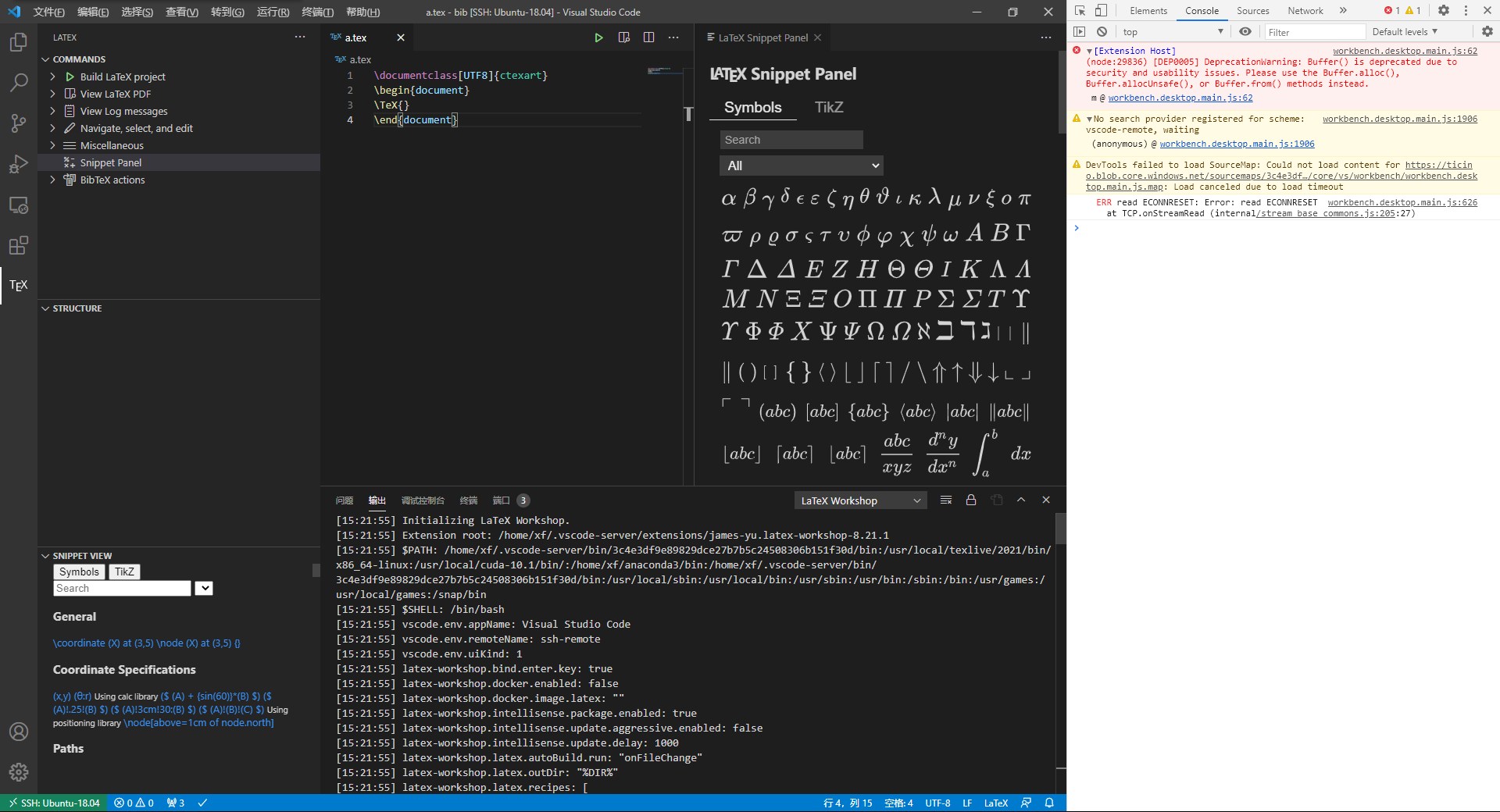Open the Manage gear in activity bar
1500x812 pixels.
click(19, 772)
